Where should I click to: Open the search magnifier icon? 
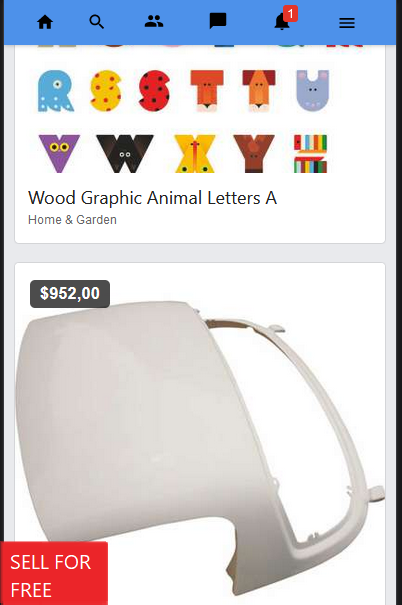click(96, 22)
